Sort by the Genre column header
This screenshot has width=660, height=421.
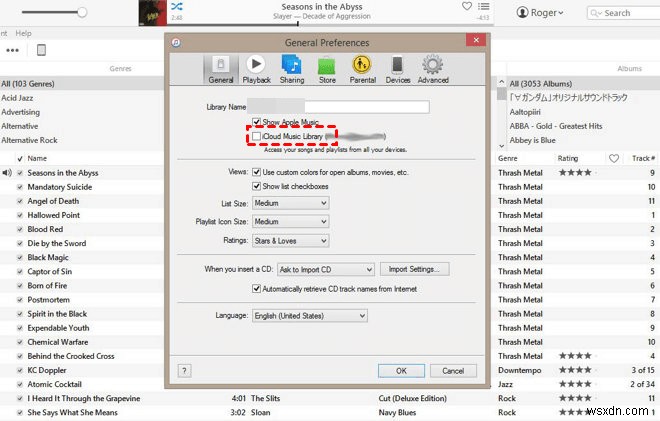(508, 158)
